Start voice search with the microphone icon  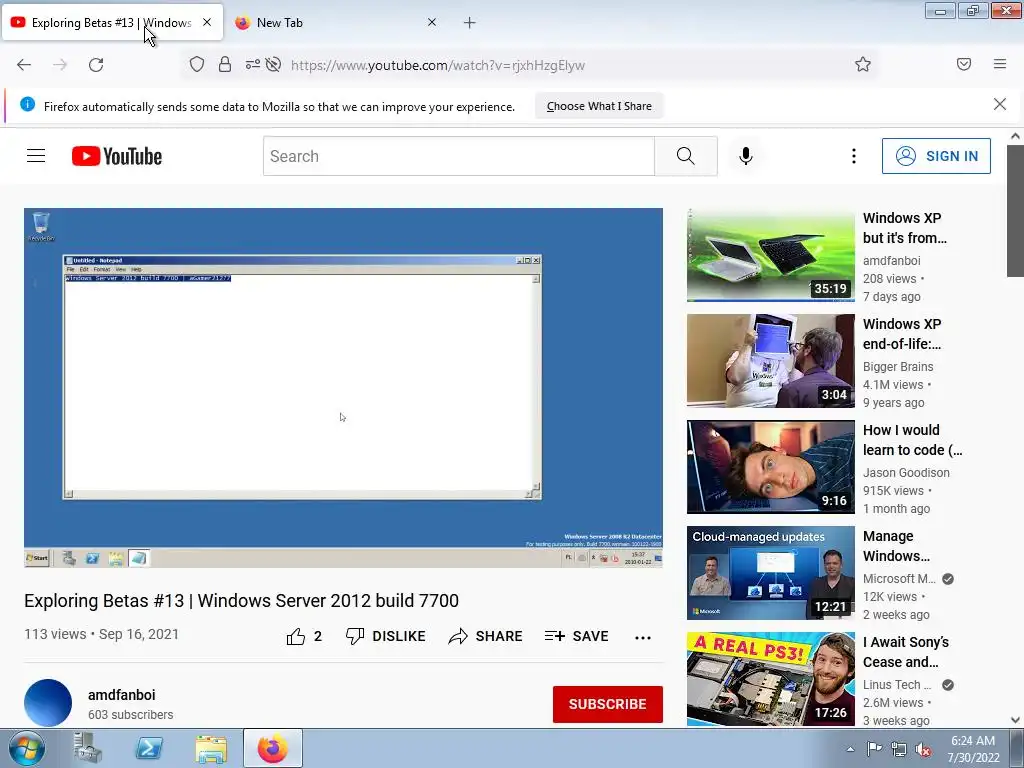point(746,156)
